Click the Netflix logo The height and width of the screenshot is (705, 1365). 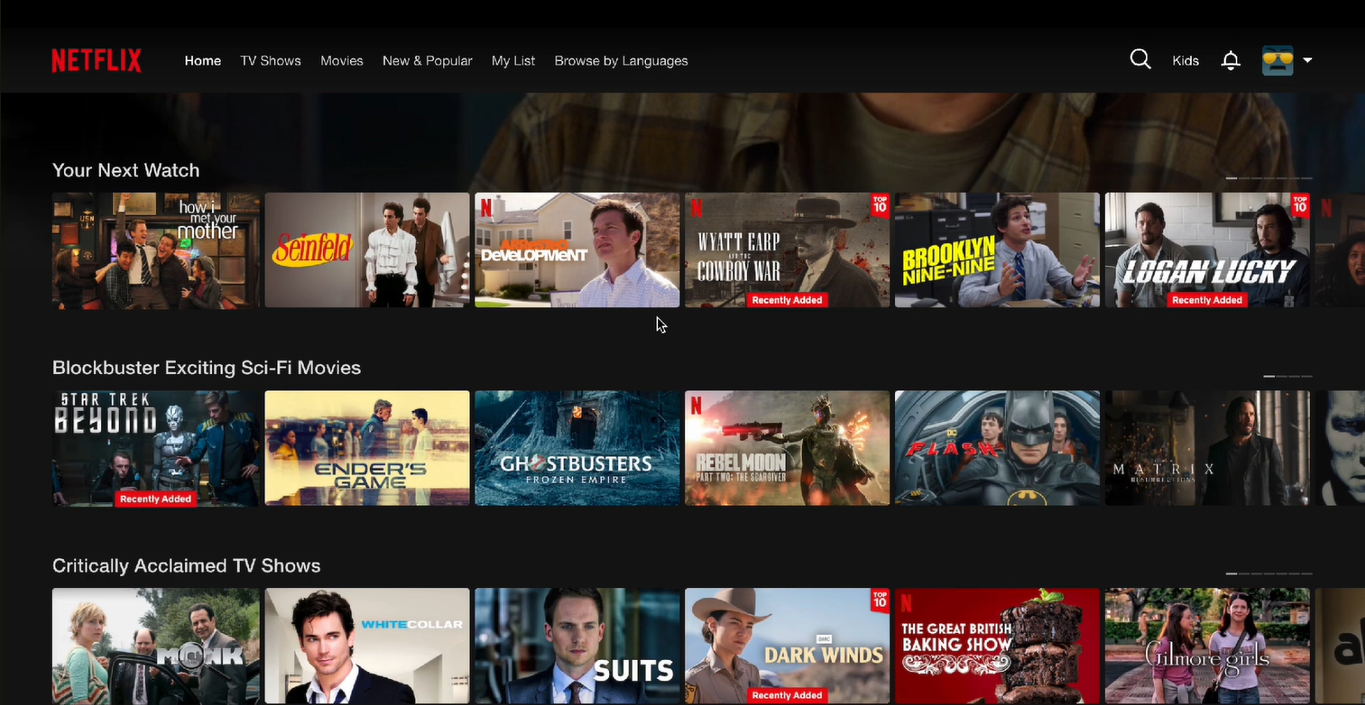pos(96,60)
